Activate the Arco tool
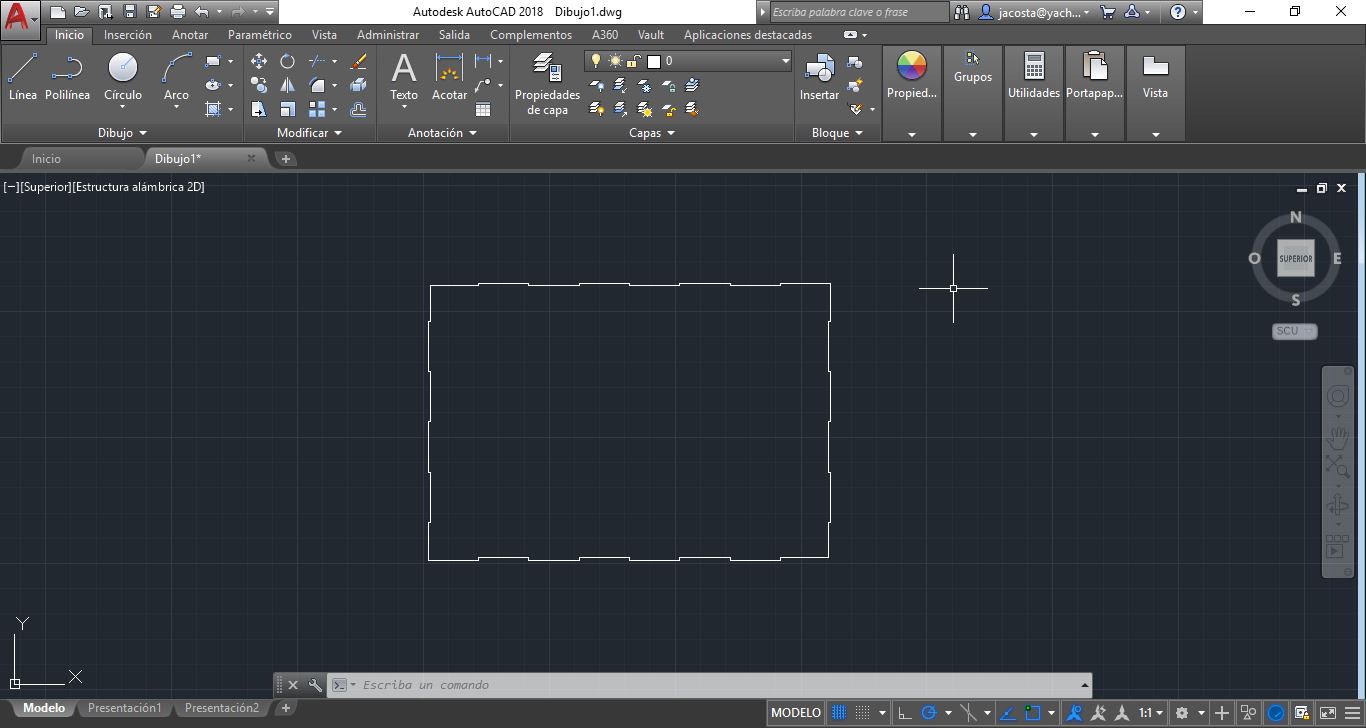The height and width of the screenshot is (728, 1366). point(176,77)
